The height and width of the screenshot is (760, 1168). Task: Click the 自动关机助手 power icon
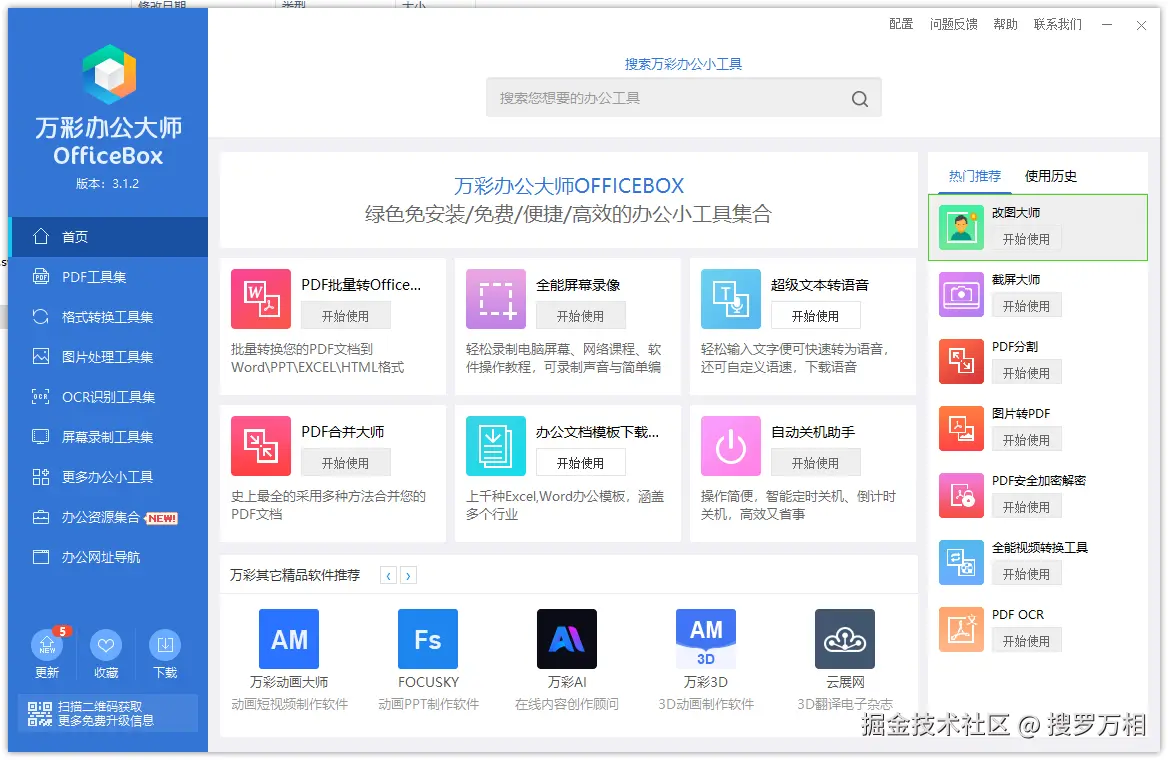point(731,446)
